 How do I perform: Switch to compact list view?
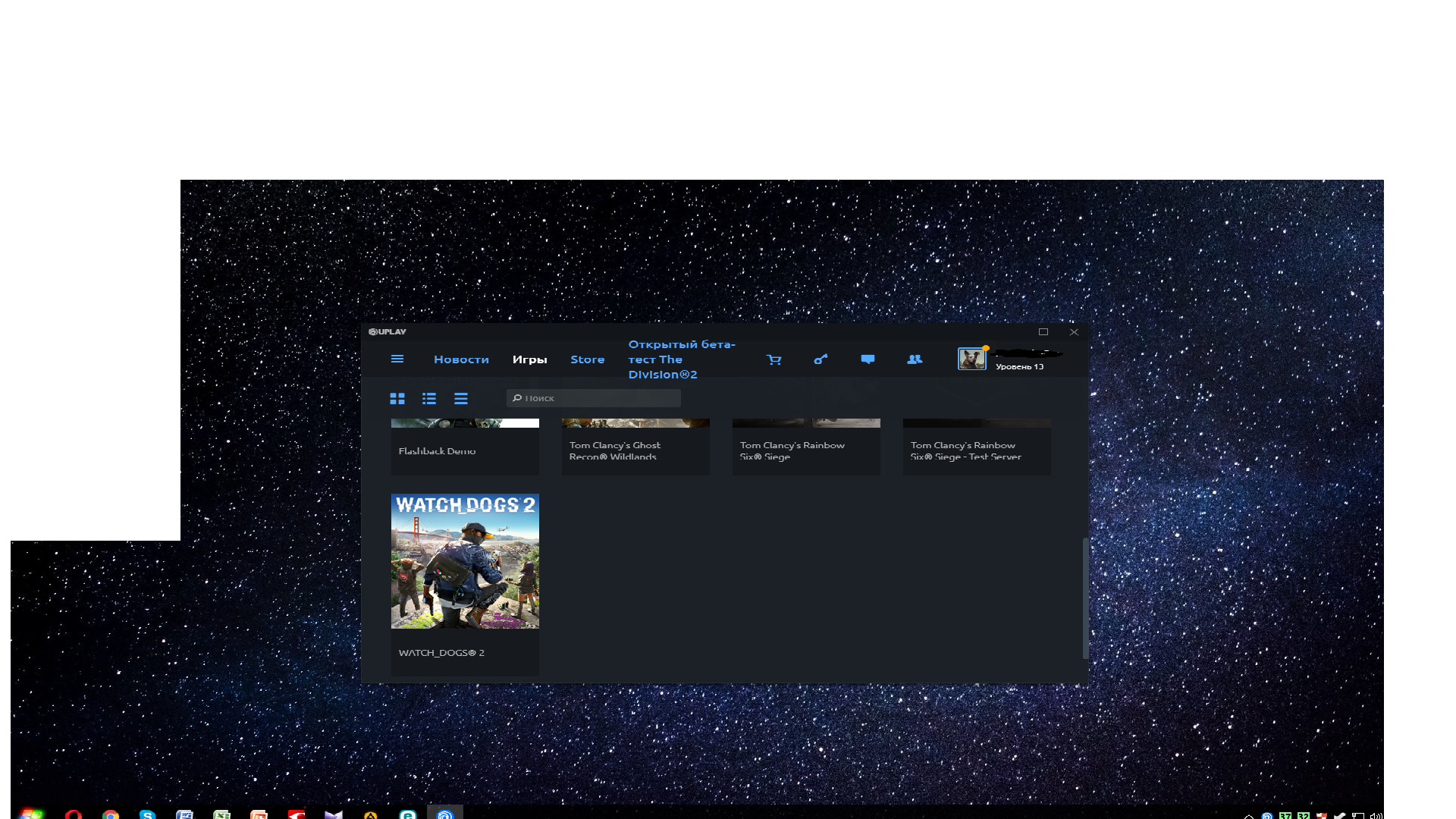[461, 399]
